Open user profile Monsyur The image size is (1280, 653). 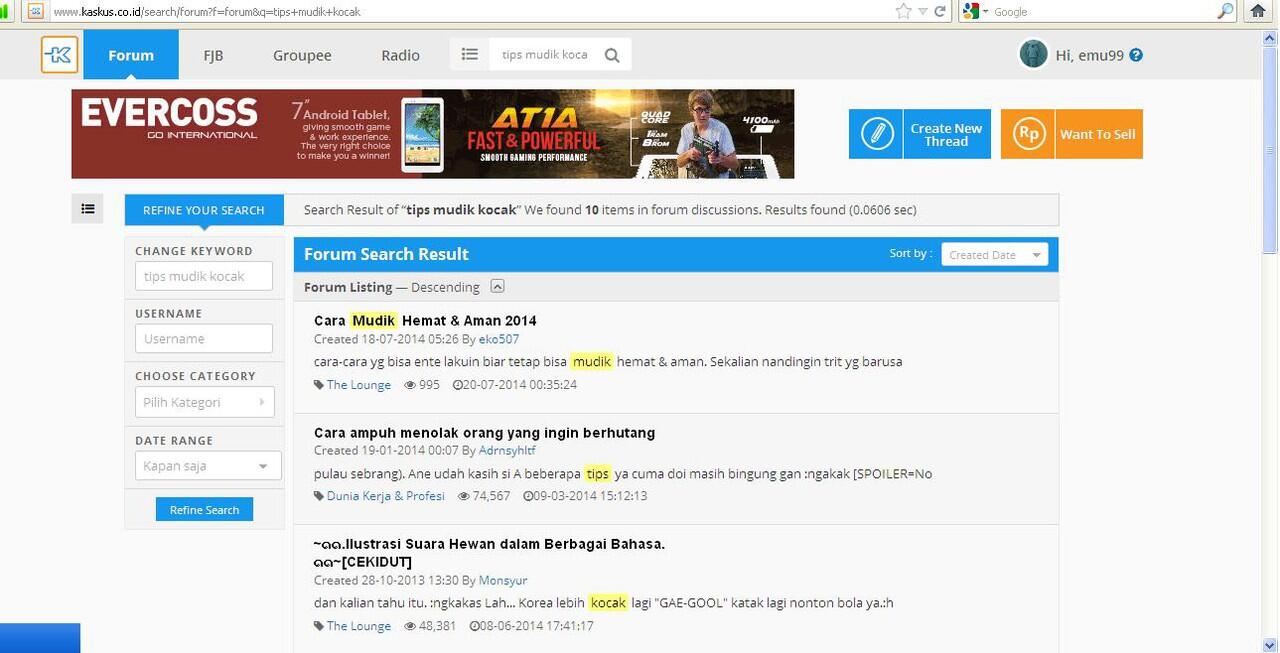503,580
